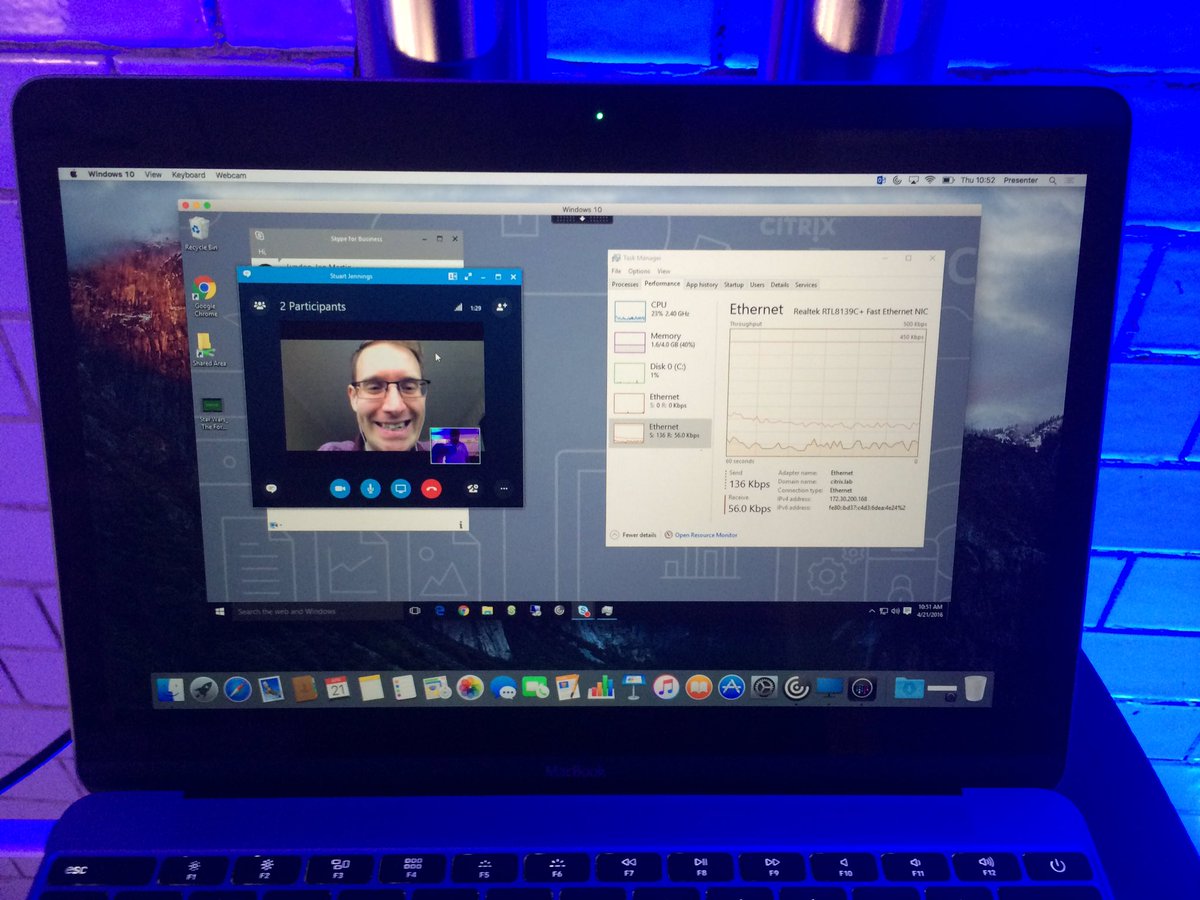Disable the video camera during the call
Screen dimensions: 1200x900
click(340, 489)
